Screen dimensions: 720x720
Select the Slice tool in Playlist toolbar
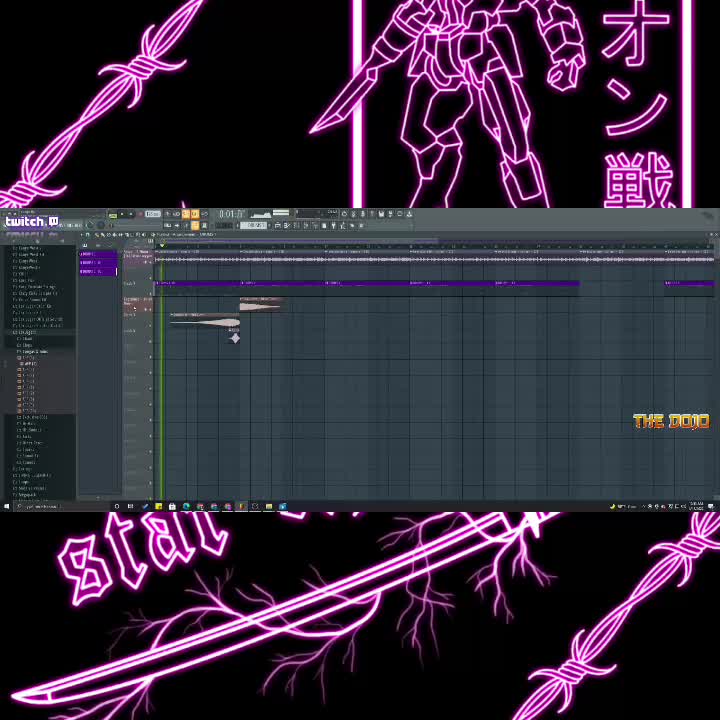coord(127,235)
